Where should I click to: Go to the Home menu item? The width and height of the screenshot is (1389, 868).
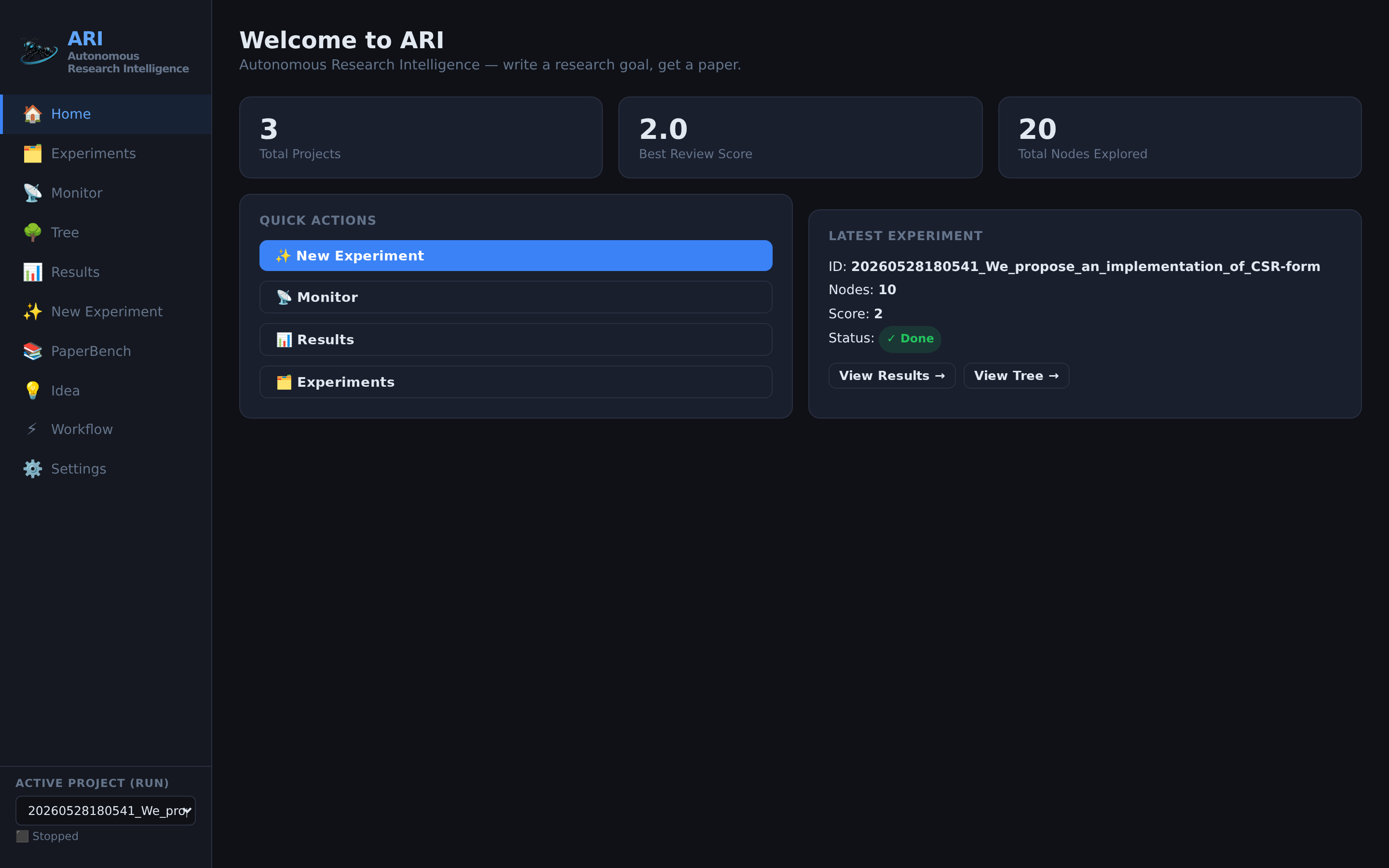pos(106,114)
